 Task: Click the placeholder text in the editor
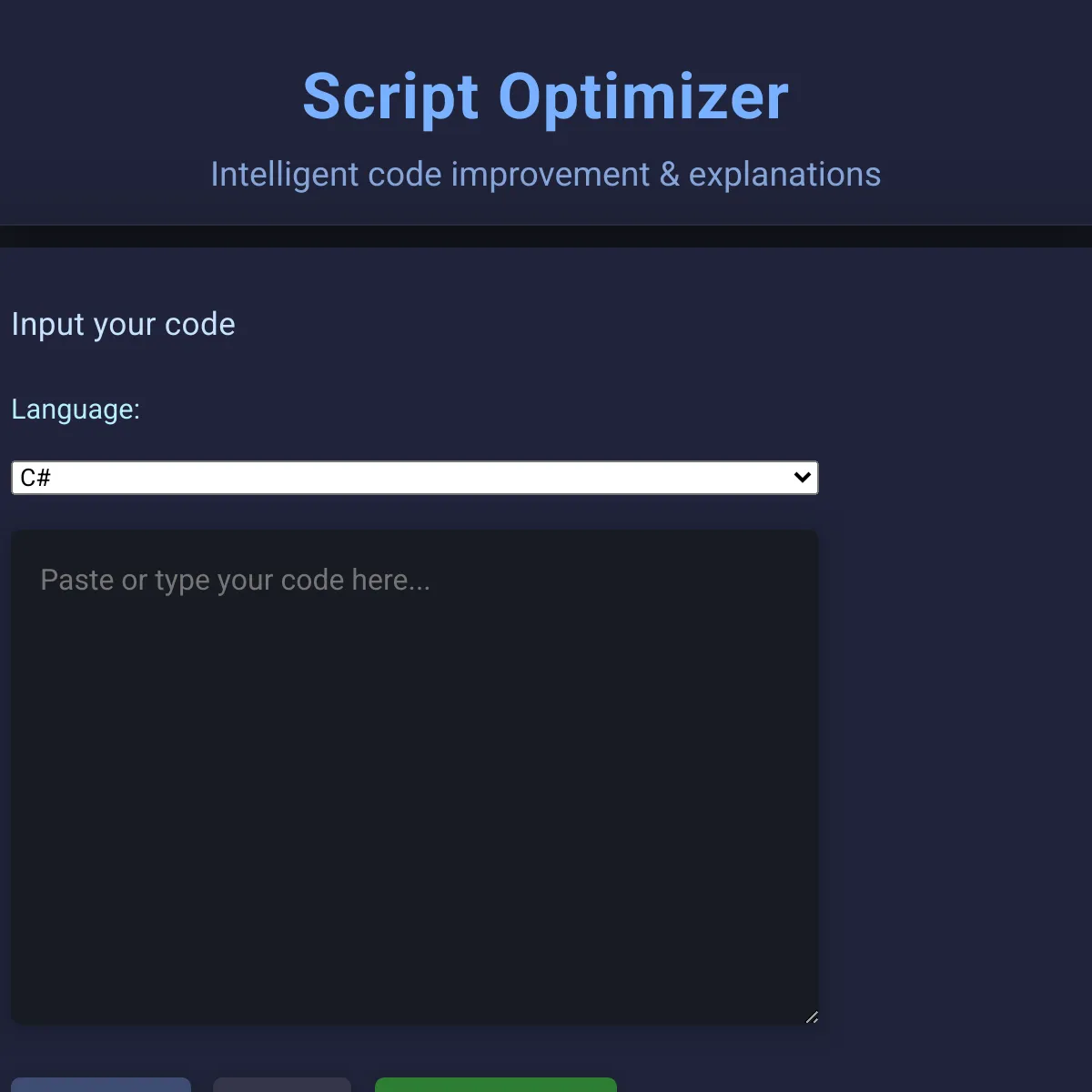coord(235,580)
